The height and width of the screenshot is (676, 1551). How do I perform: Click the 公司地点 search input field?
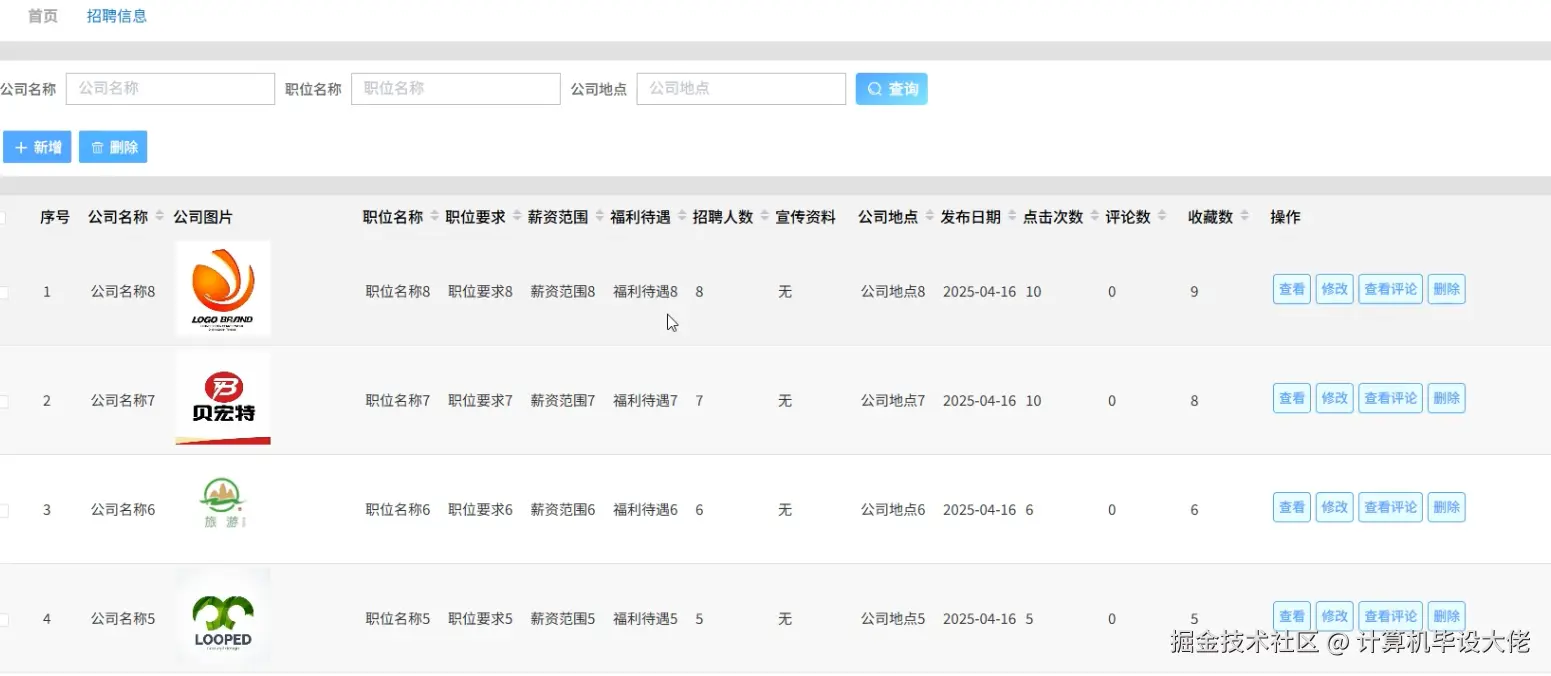pos(740,88)
